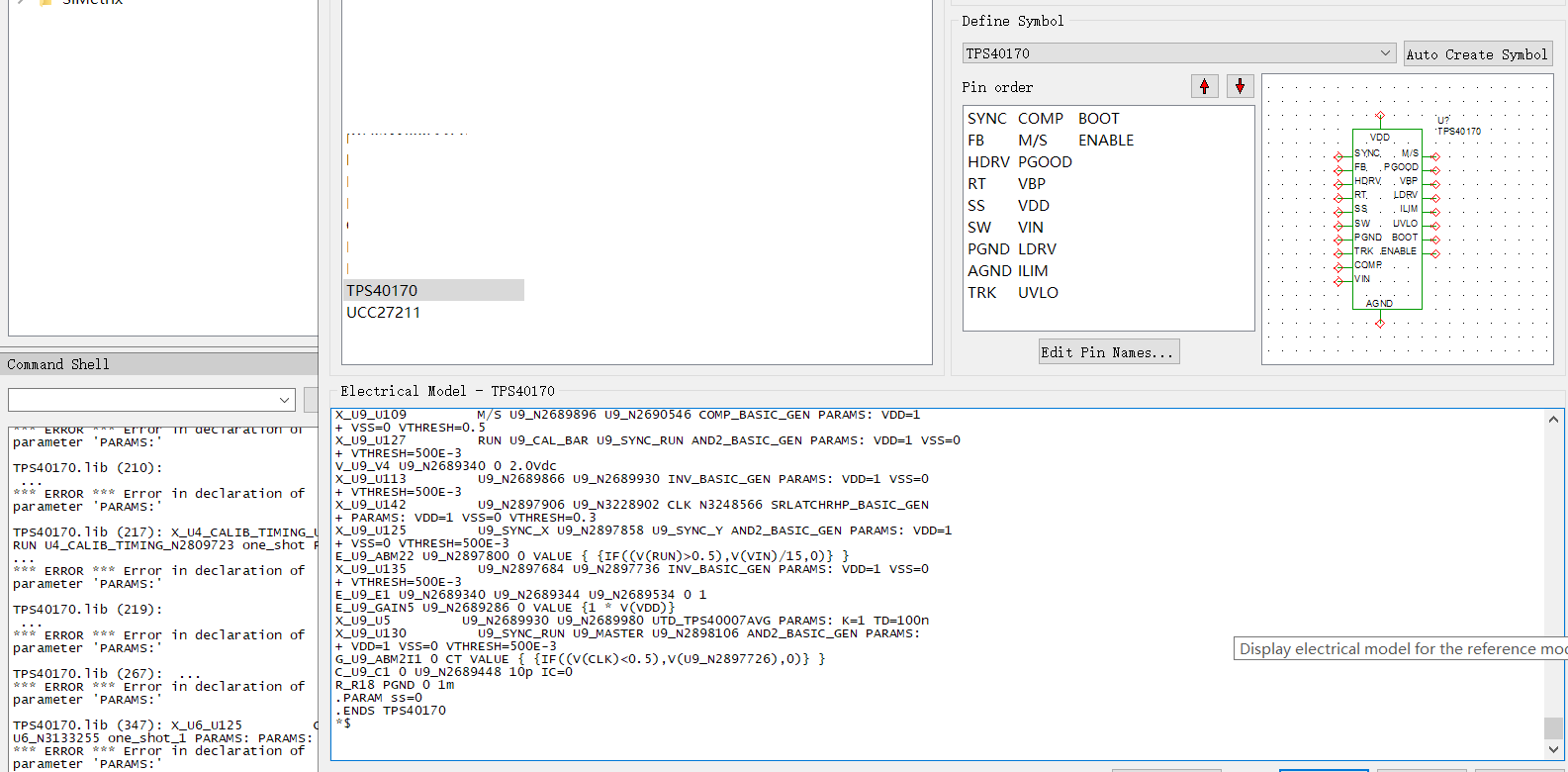Select the ILIM pin in pin order
The width and height of the screenshot is (1568, 772).
1033,271
